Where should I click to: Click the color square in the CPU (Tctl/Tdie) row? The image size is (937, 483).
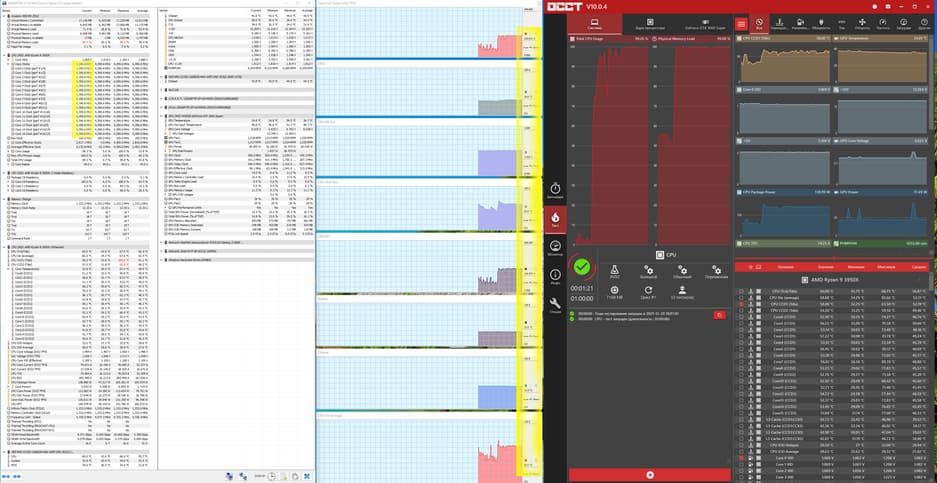758,291
